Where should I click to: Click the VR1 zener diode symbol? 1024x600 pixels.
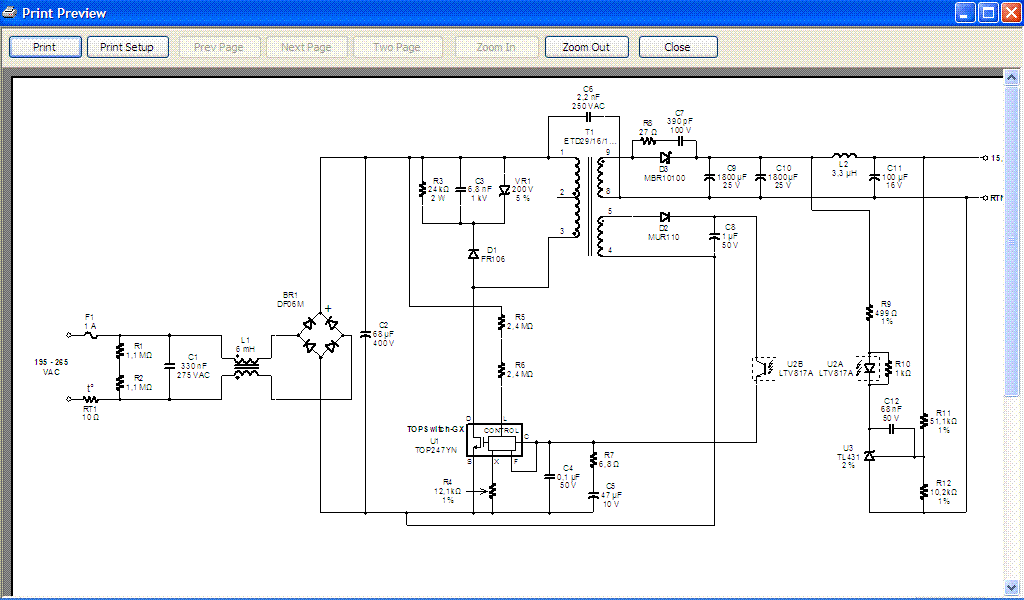click(504, 190)
